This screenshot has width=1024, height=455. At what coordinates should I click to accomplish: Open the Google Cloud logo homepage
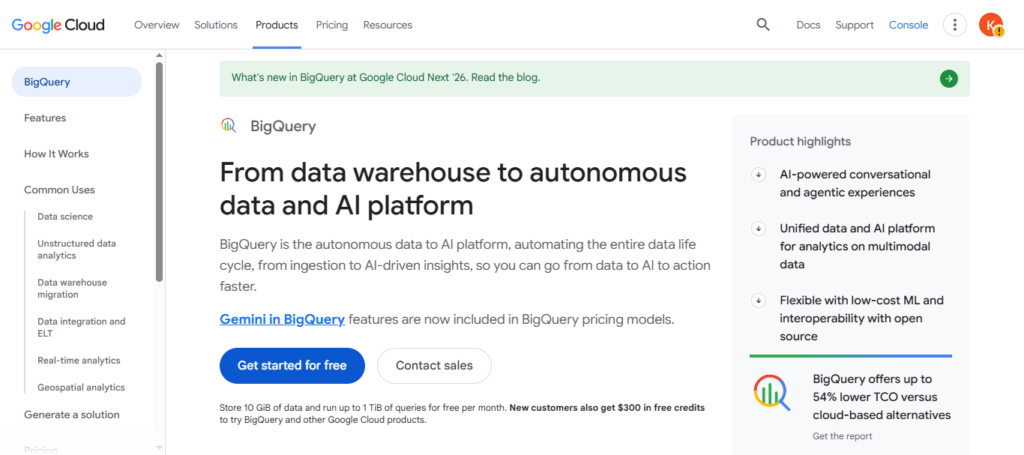(x=58, y=25)
